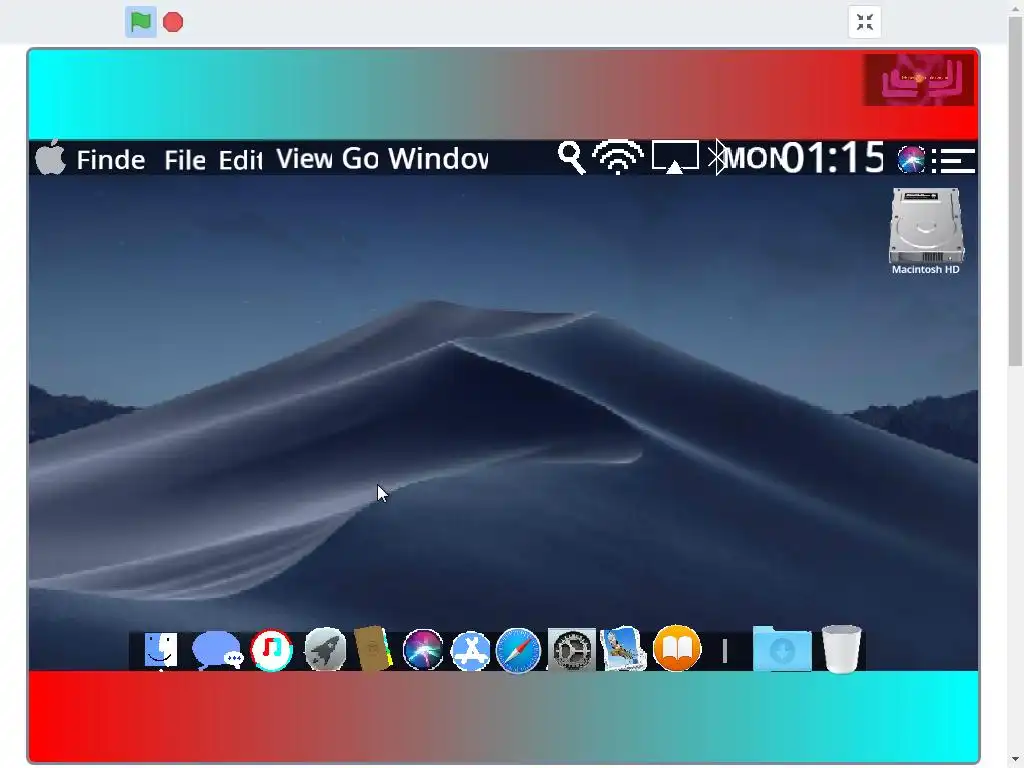The width and height of the screenshot is (1024, 768).
Task: Open the App Store from dock
Action: [x=471, y=651]
